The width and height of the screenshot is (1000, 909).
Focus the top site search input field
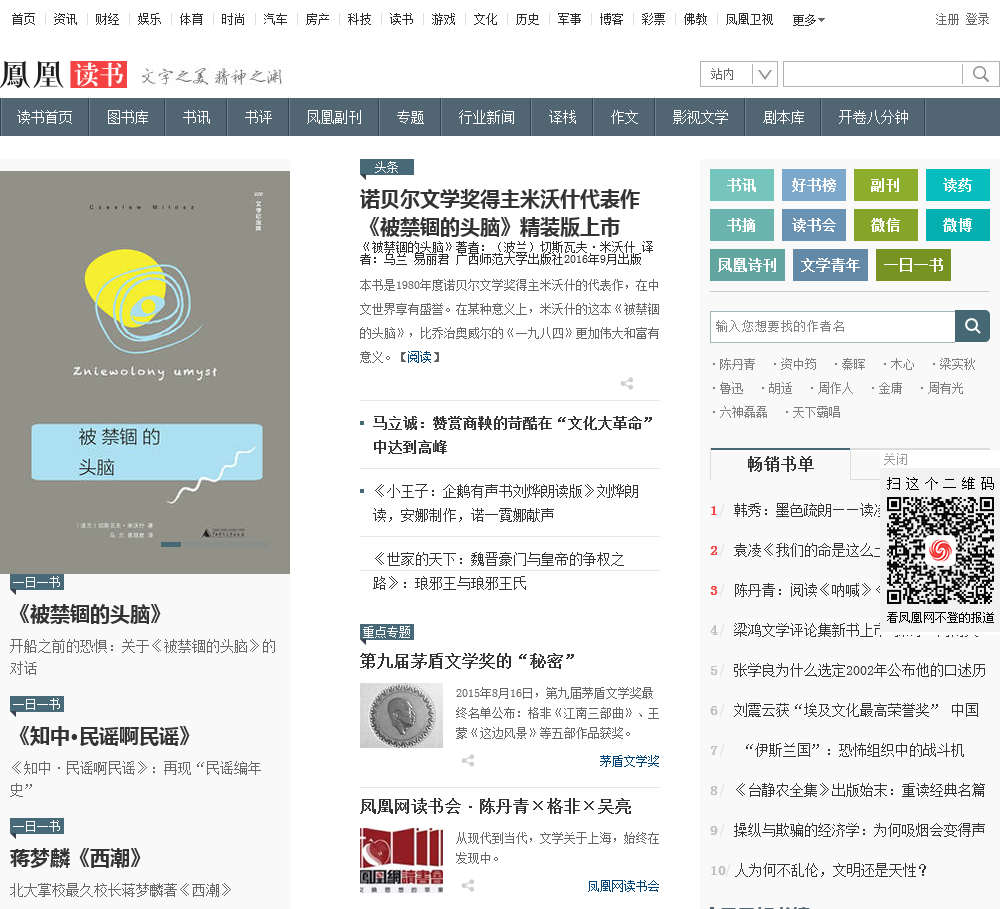872,74
